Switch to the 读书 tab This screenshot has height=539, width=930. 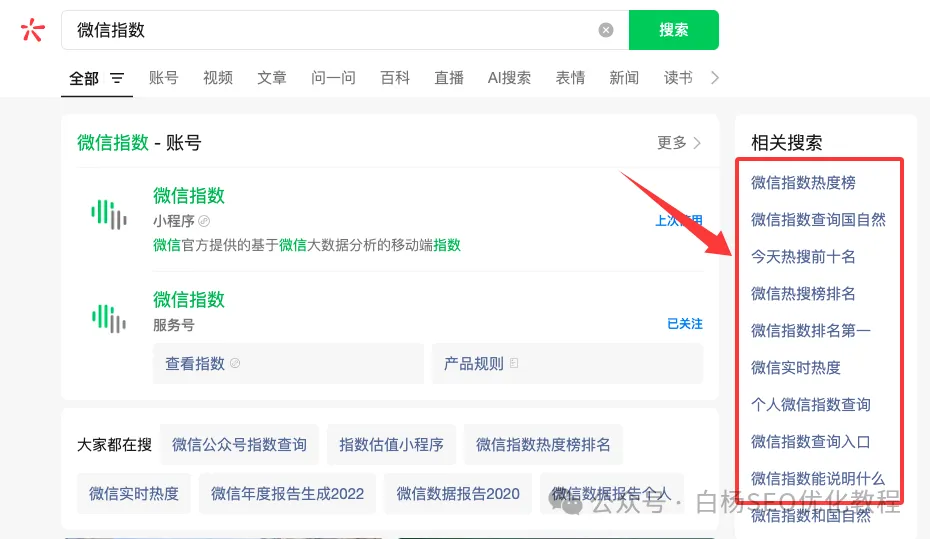678,78
